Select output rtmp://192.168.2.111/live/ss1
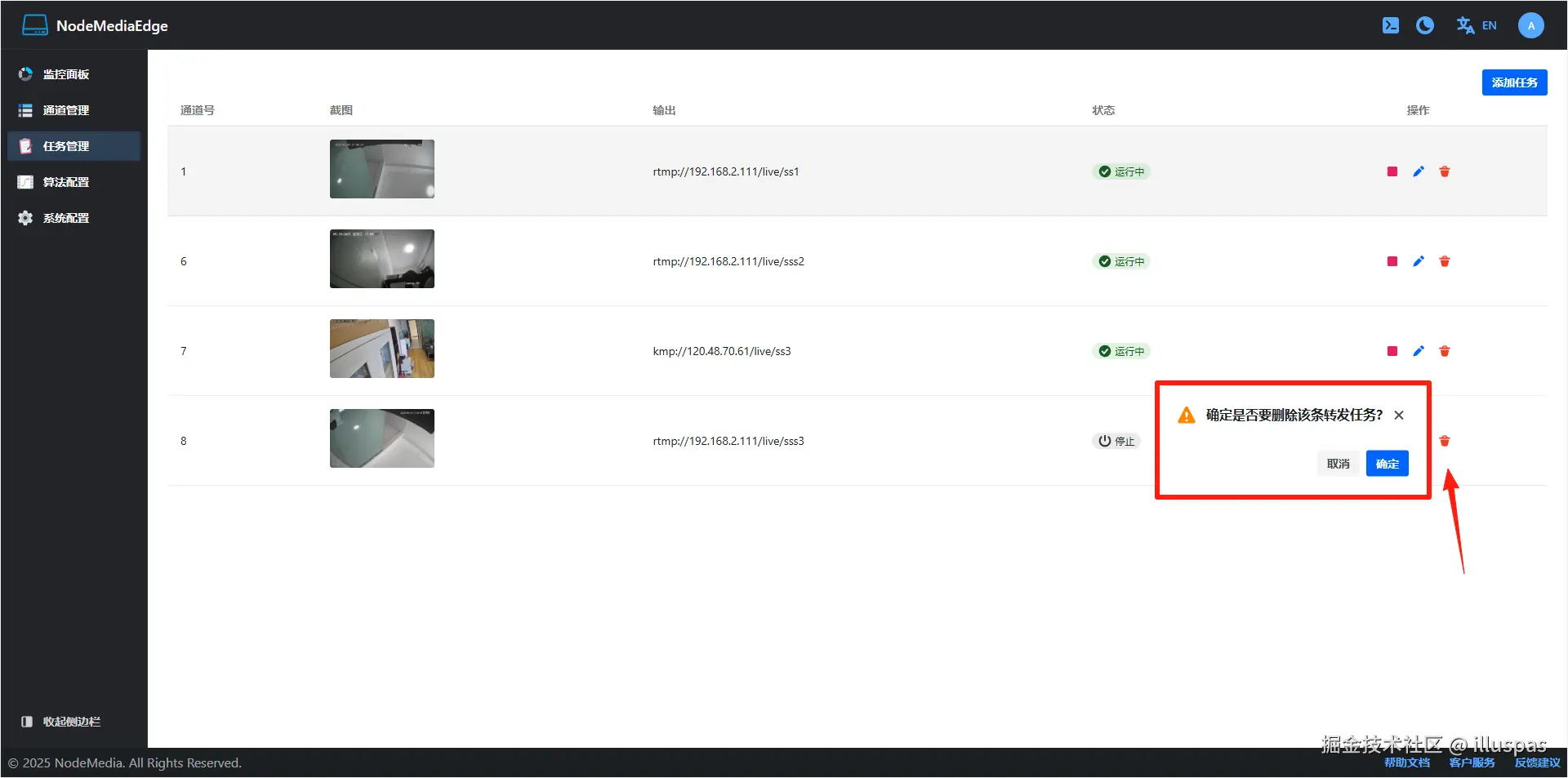Viewport: 1568px width, 778px height. pos(726,171)
